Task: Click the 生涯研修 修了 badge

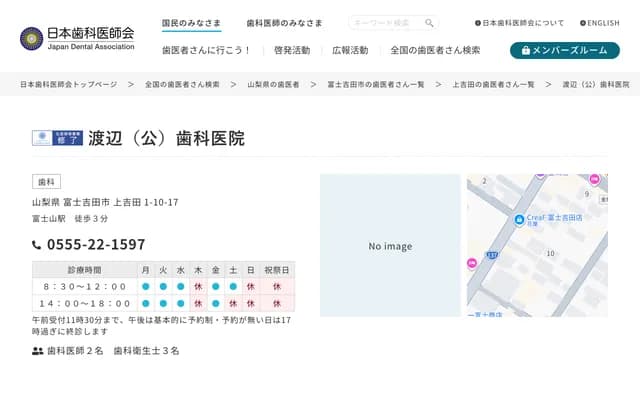Action: tap(57, 138)
